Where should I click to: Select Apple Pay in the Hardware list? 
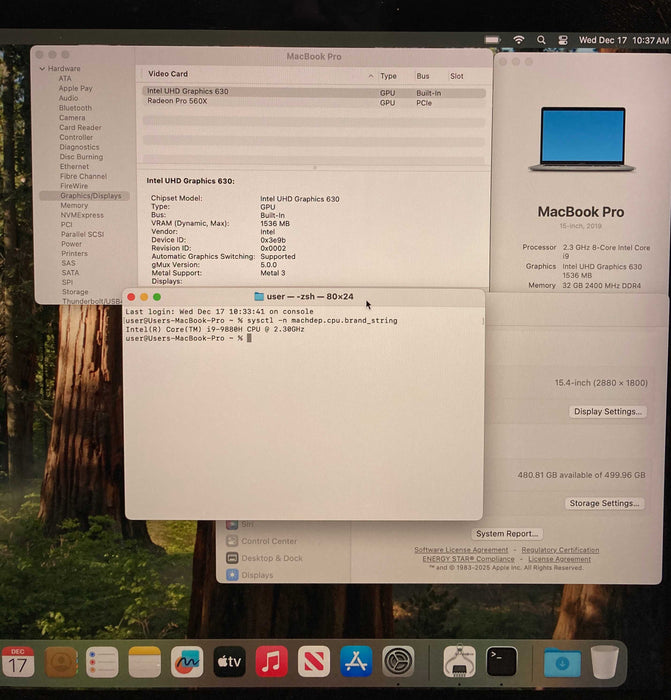coord(75,88)
